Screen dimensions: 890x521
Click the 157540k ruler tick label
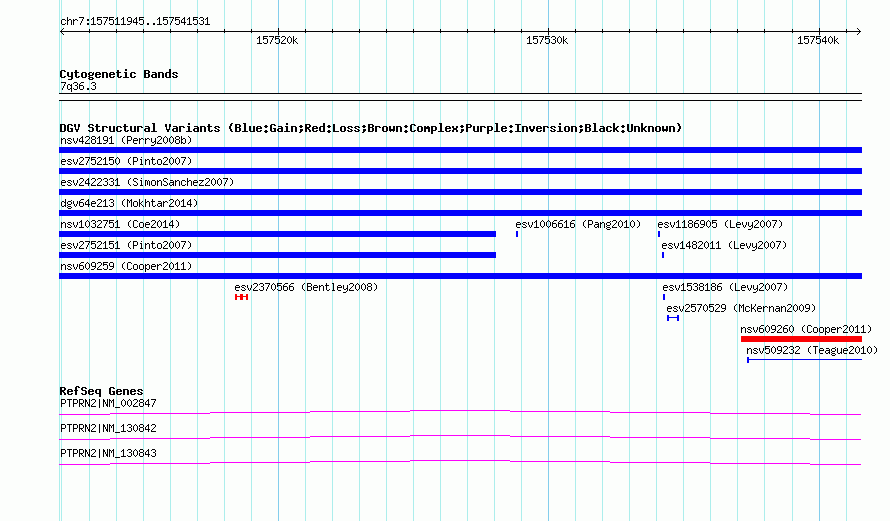coord(817,40)
